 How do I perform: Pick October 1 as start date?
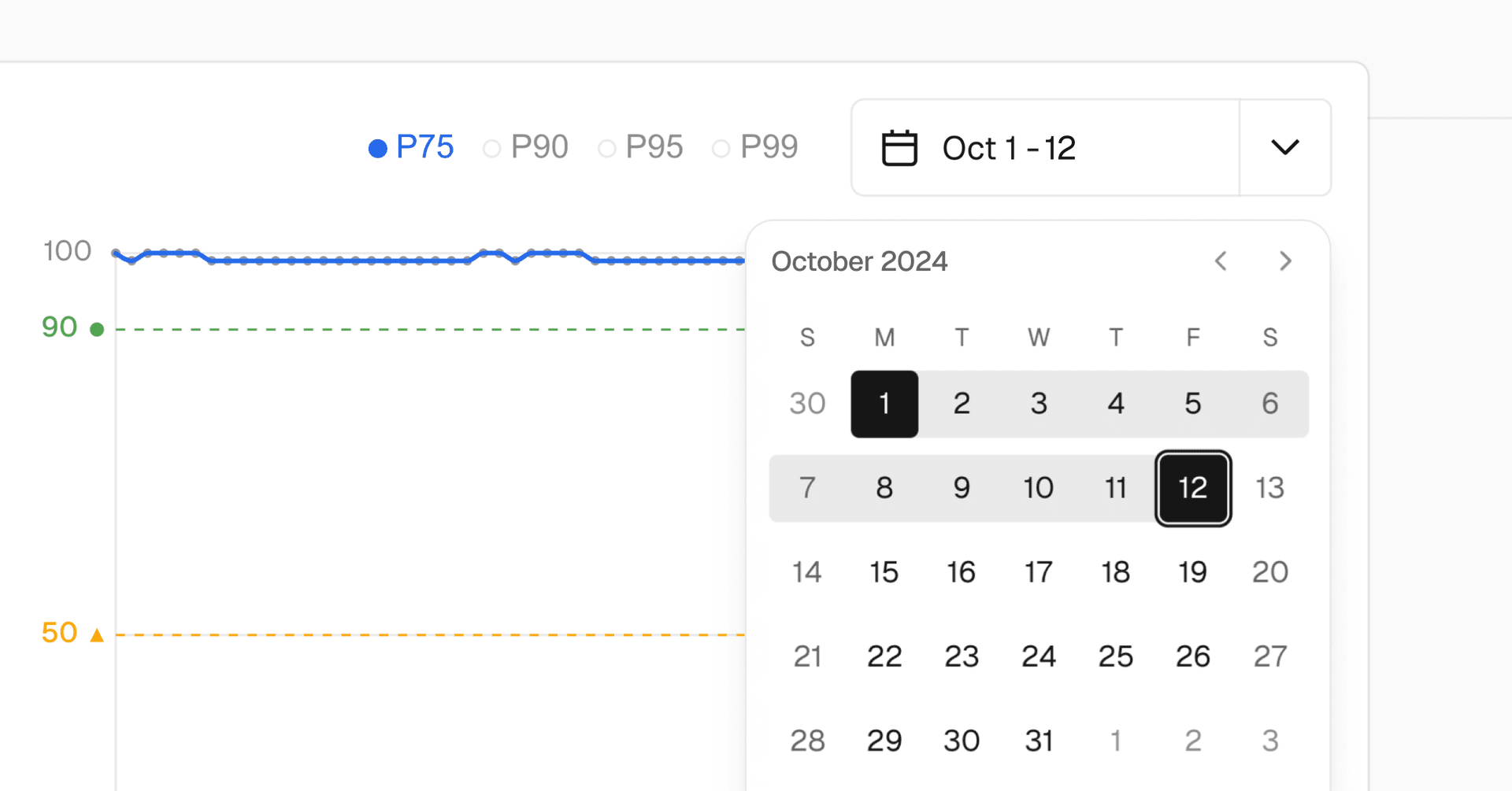[884, 404]
